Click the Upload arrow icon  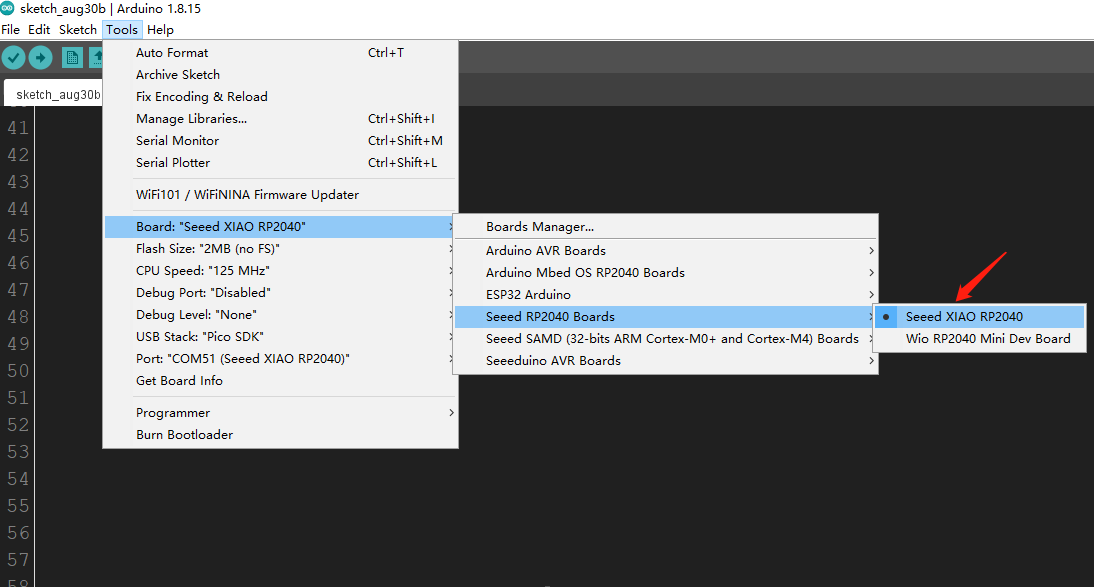[x=40, y=57]
